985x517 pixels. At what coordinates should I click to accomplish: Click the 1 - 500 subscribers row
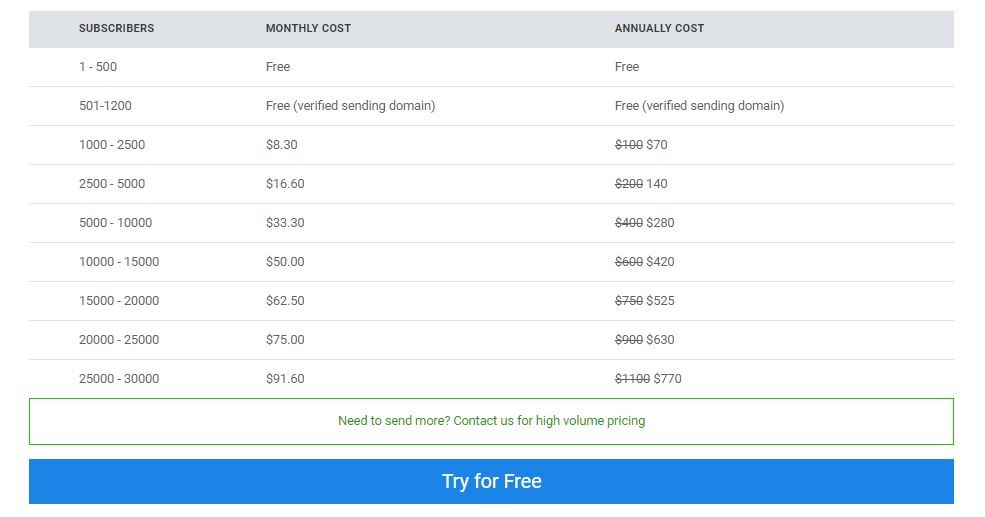pos(491,67)
